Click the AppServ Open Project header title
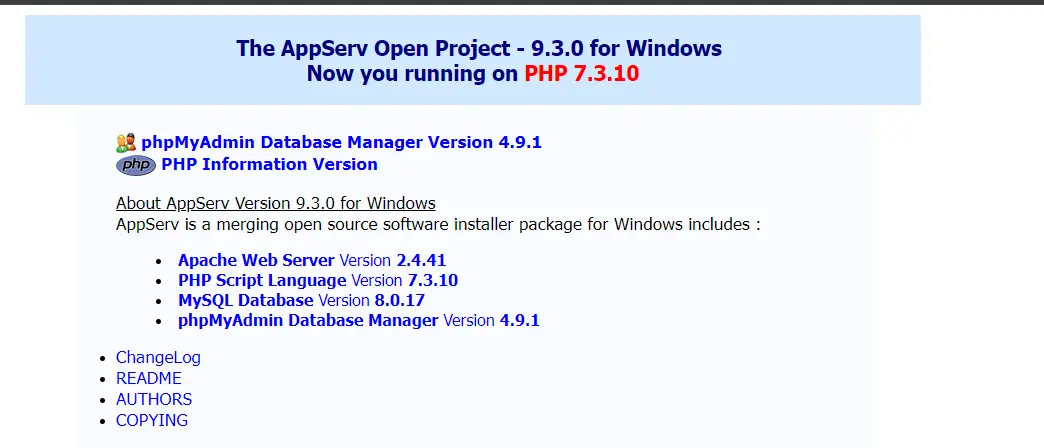 coord(479,48)
